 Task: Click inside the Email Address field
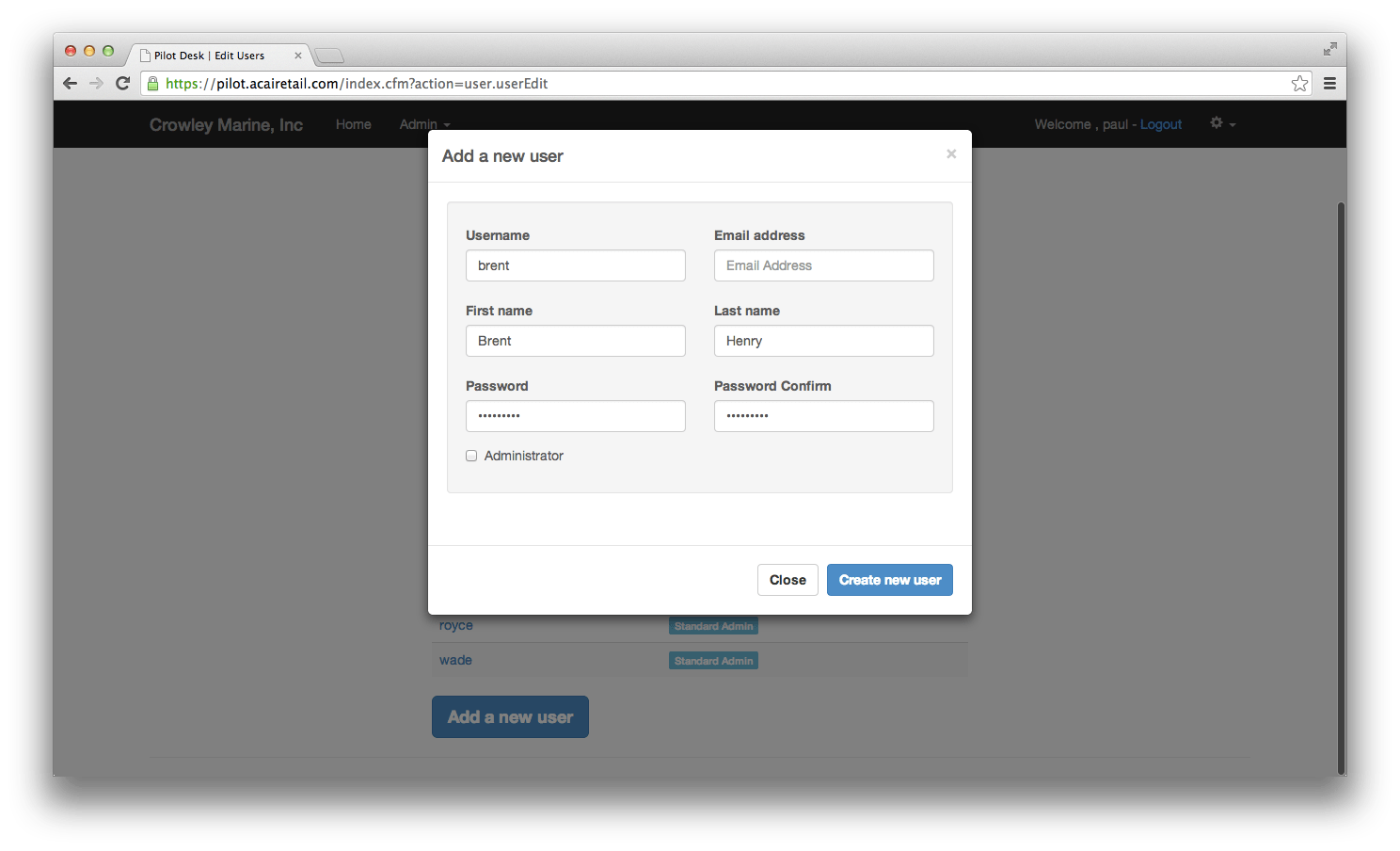823,265
